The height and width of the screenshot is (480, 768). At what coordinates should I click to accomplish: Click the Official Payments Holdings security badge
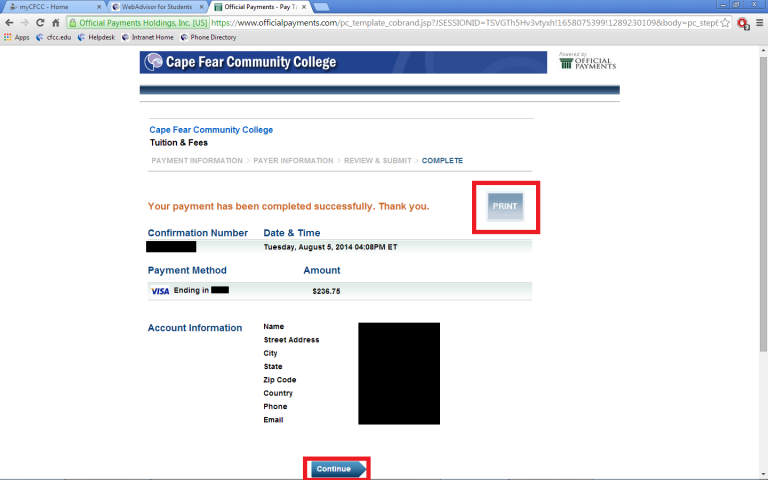[138, 23]
